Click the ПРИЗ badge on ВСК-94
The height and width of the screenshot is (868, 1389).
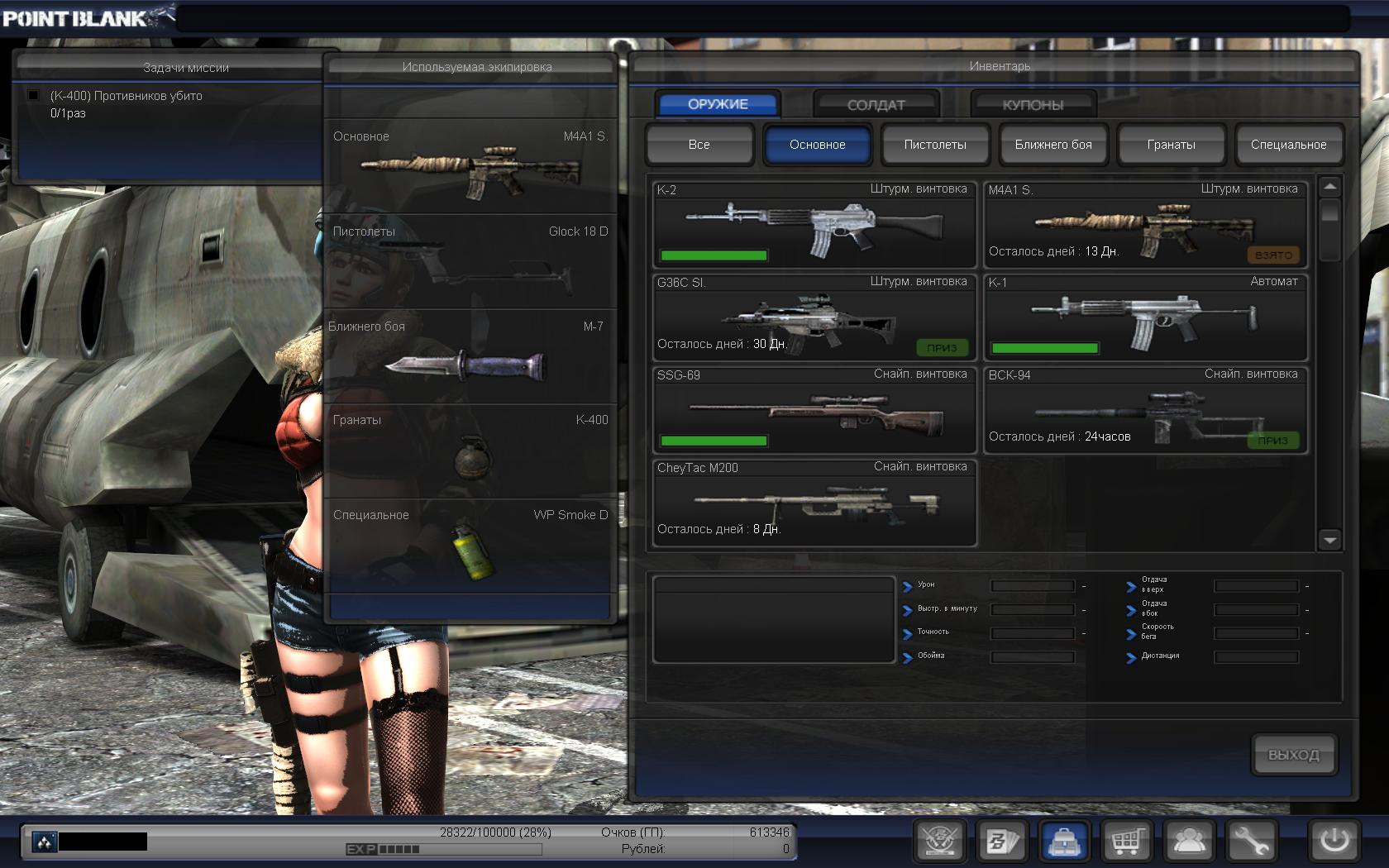(1273, 441)
